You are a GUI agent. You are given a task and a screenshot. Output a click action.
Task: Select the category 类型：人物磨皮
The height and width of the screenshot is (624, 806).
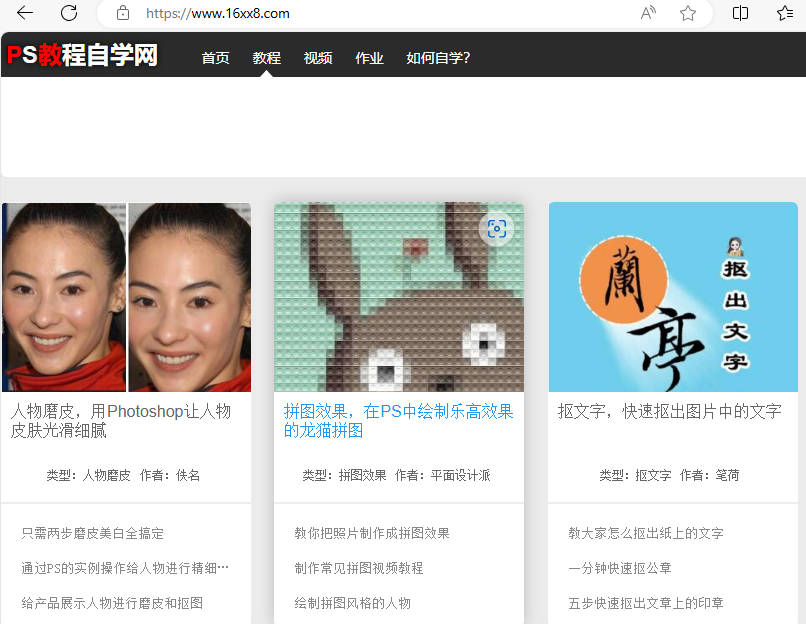(x=88, y=475)
